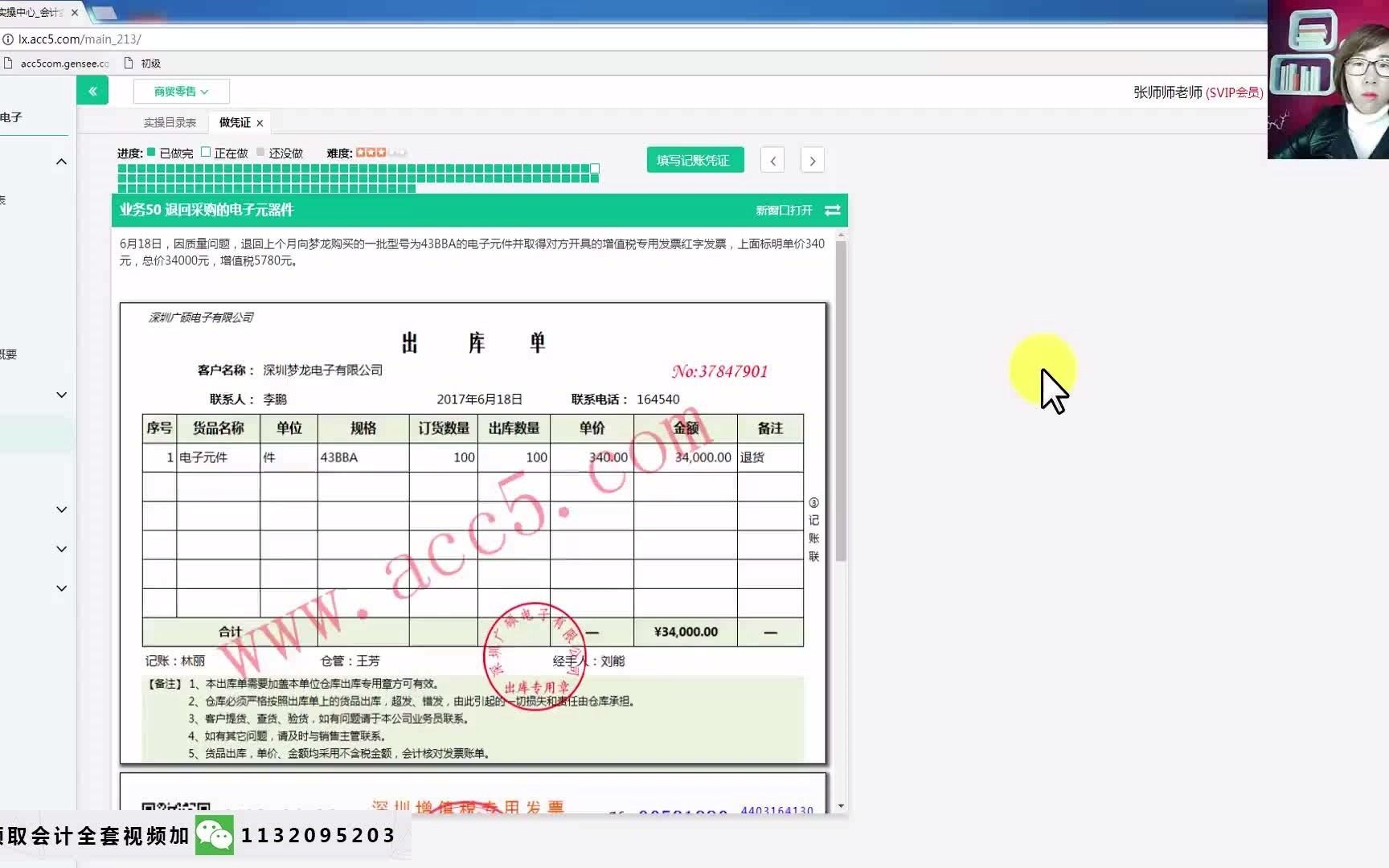Click the site info ⓘ icon in address bar
This screenshot has width=1389, height=868.
pos(8,39)
